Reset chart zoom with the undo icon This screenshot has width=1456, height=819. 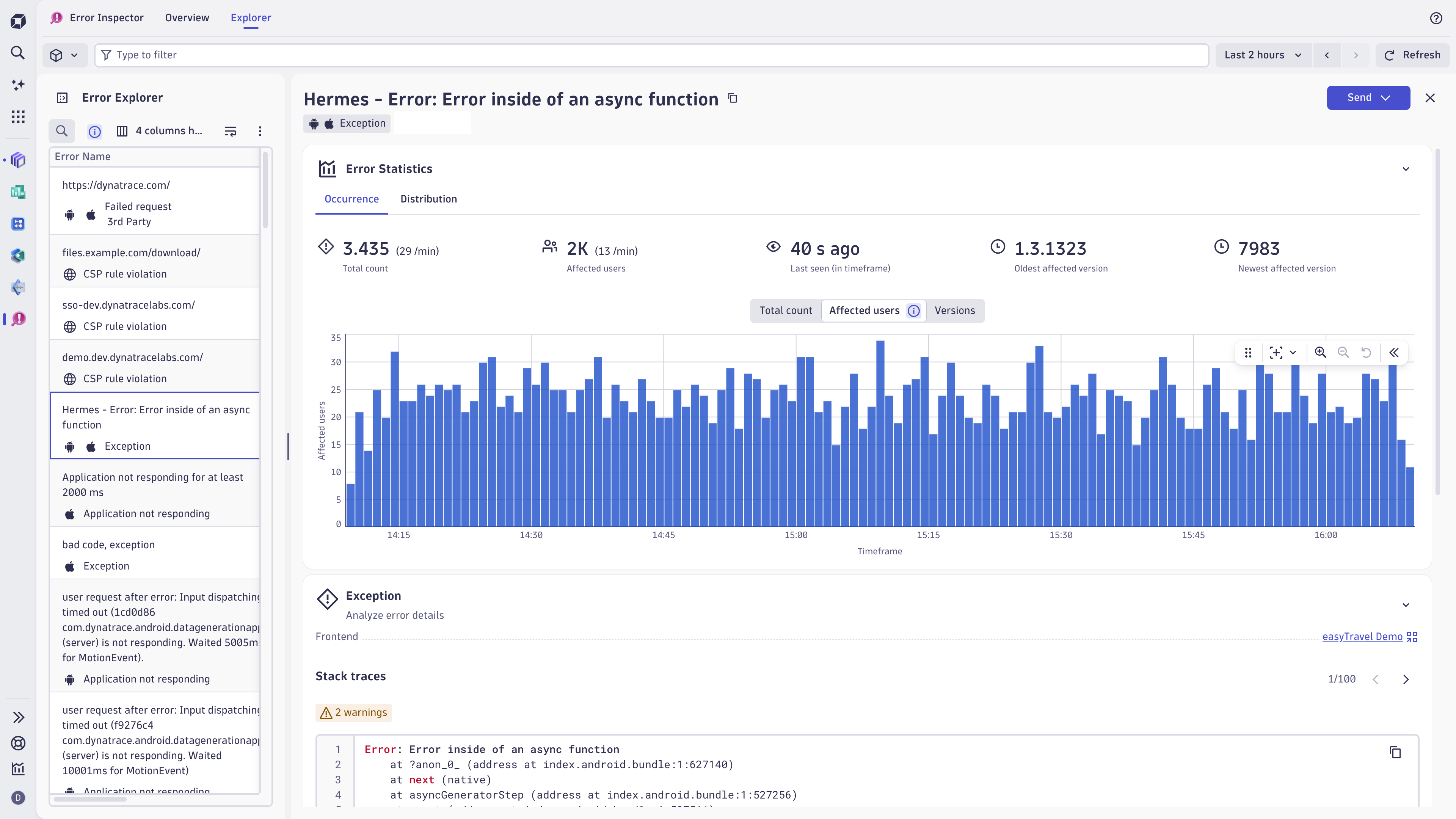point(1366,353)
